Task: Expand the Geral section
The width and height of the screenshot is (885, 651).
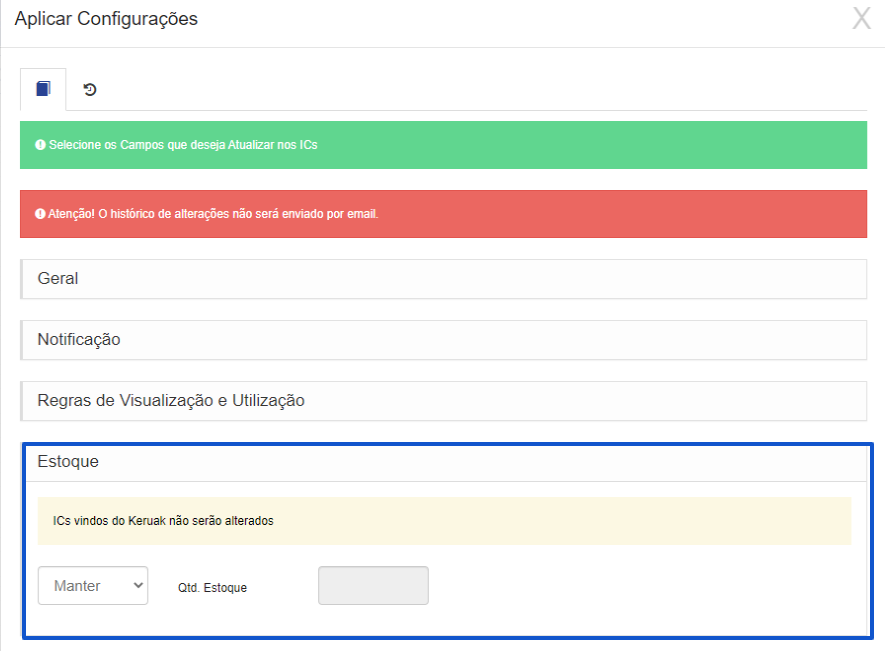Action: [444, 279]
